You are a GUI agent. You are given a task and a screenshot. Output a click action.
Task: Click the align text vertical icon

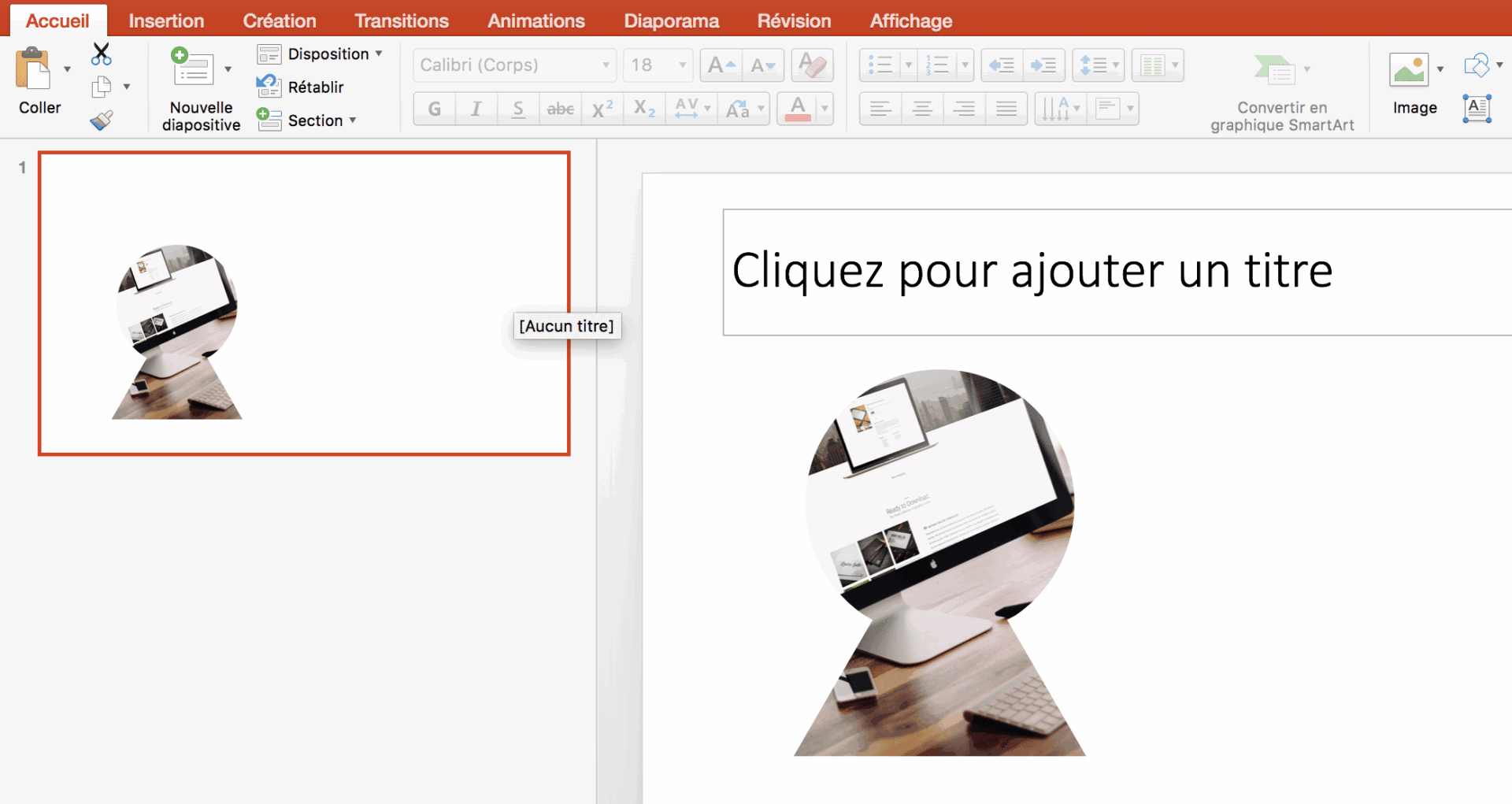[x=1108, y=109]
